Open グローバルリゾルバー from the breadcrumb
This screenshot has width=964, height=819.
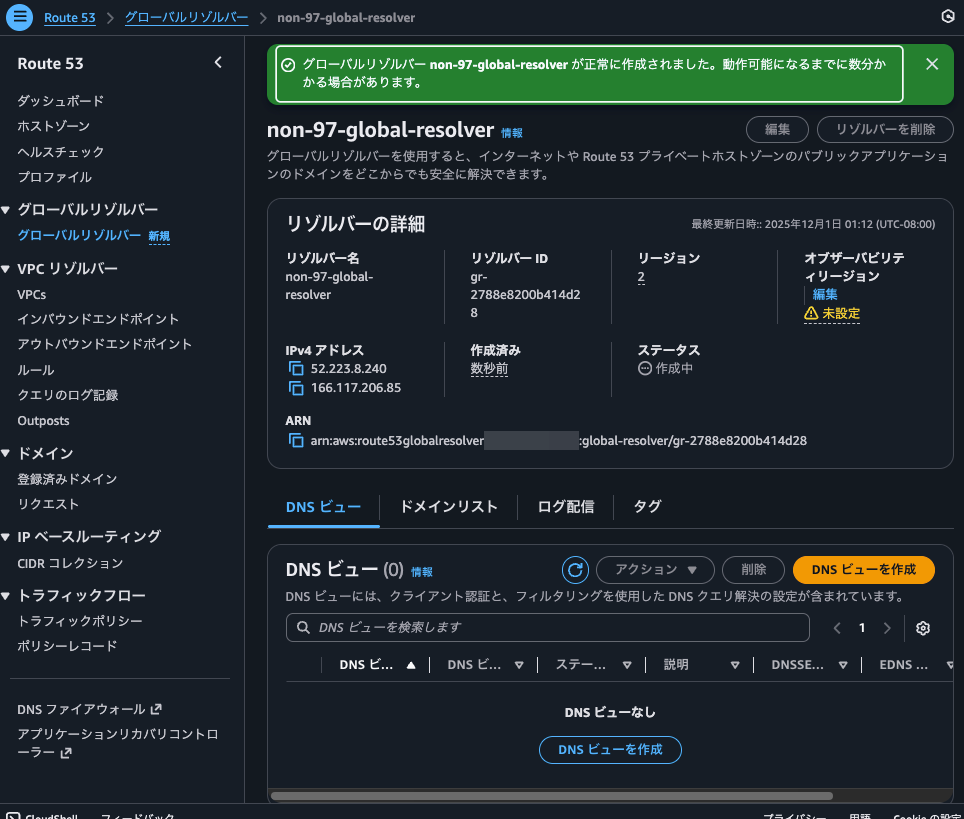[186, 17]
